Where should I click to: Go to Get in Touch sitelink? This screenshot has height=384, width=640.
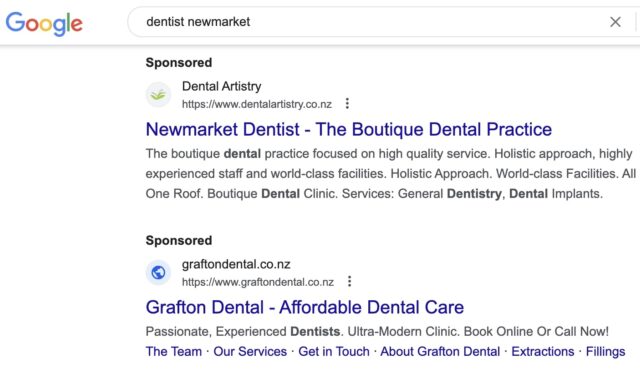tap(334, 351)
